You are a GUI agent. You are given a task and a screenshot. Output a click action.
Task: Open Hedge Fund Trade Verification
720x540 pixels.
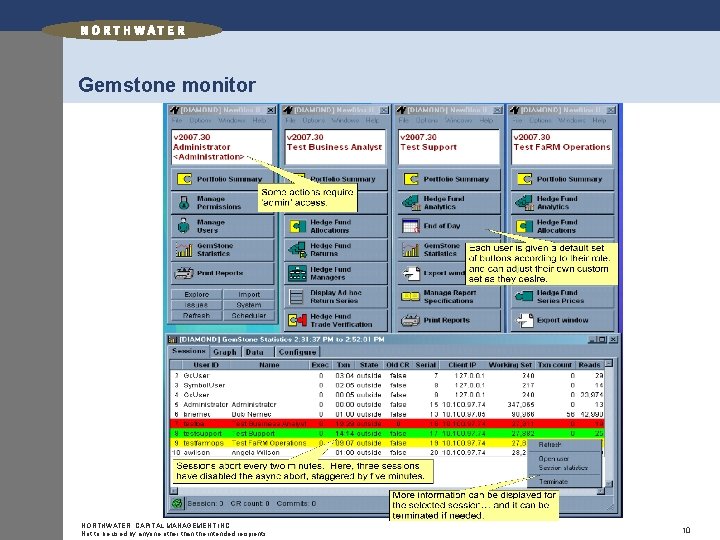336,320
